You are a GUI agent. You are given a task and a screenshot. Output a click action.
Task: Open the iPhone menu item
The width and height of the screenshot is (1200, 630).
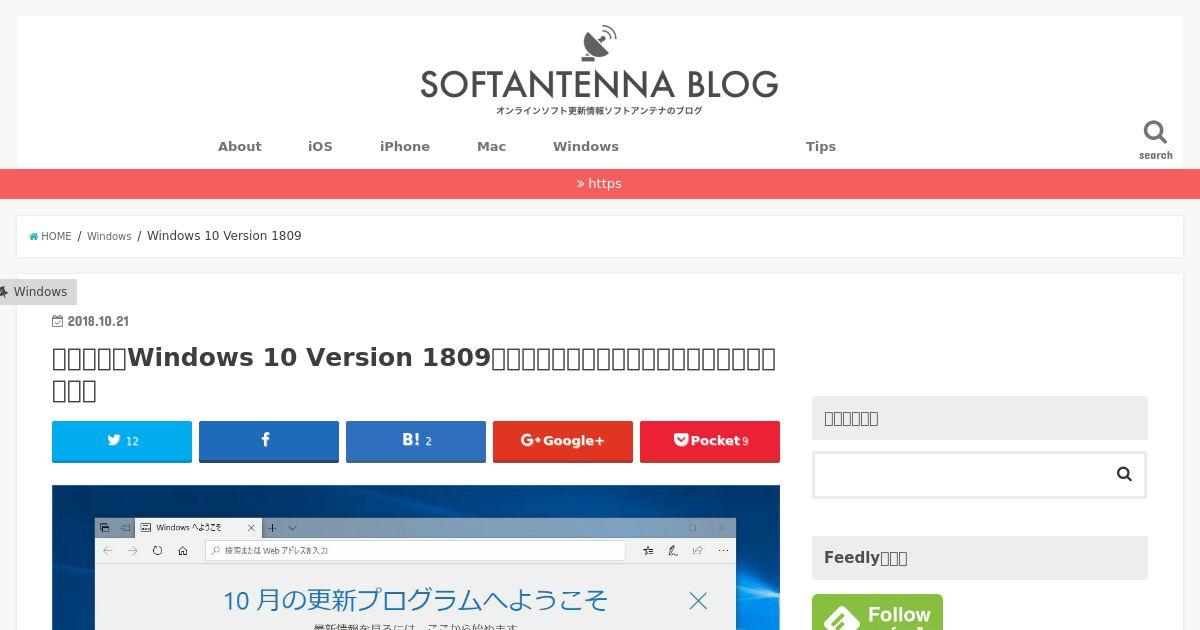click(x=405, y=146)
